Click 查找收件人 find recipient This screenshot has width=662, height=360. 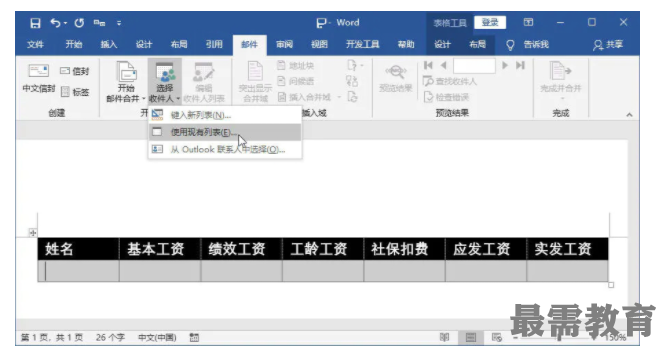pyautogui.click(x=450, y=81)
